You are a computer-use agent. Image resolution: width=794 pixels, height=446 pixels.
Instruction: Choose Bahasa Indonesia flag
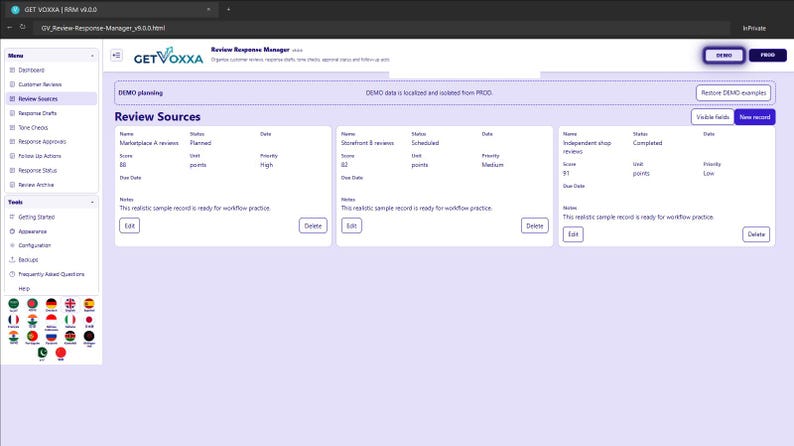pyautogui.click(x=51, y=322)
